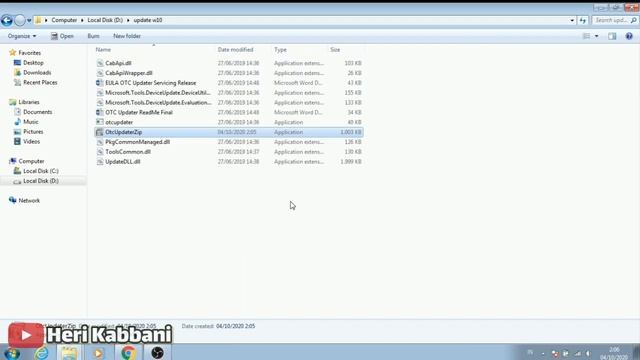Select the OtcUpdaterZip application icon
The image size is (640, 360).
[99, 132]
